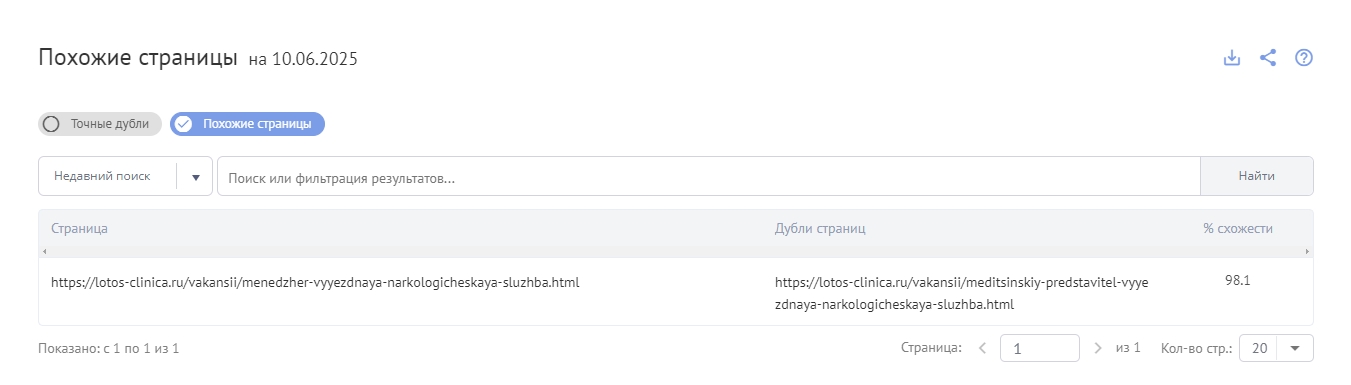The image size is (1351, 385).
Task: Sort by the '% схожести' column header
Action: point(1238,229)
